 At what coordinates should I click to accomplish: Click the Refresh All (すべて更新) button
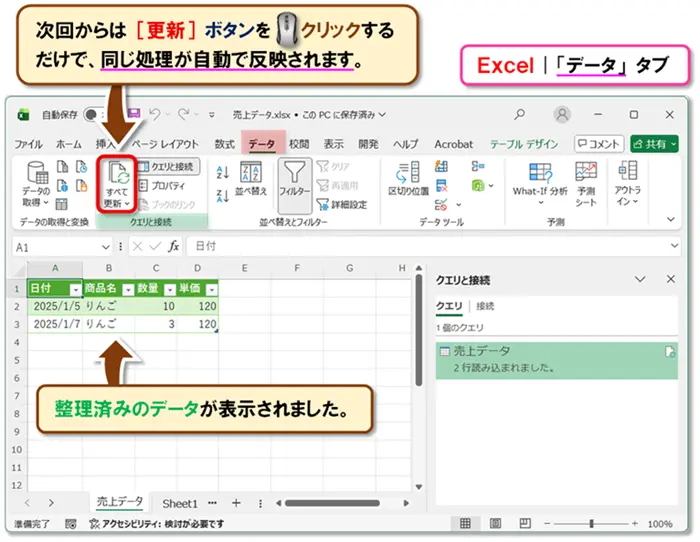tap(117, 184)
